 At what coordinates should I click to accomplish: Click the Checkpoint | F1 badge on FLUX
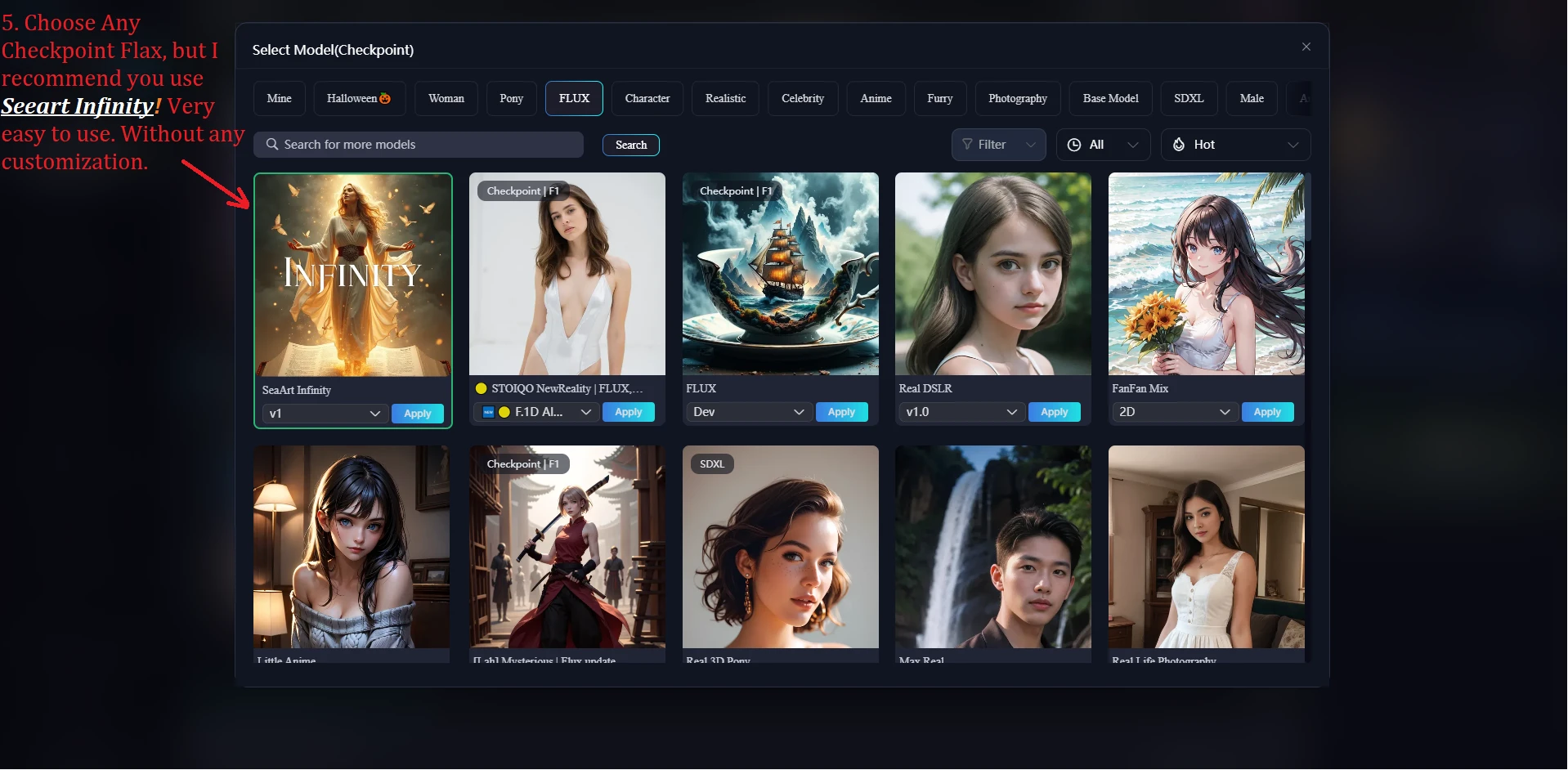pos(736,191)
